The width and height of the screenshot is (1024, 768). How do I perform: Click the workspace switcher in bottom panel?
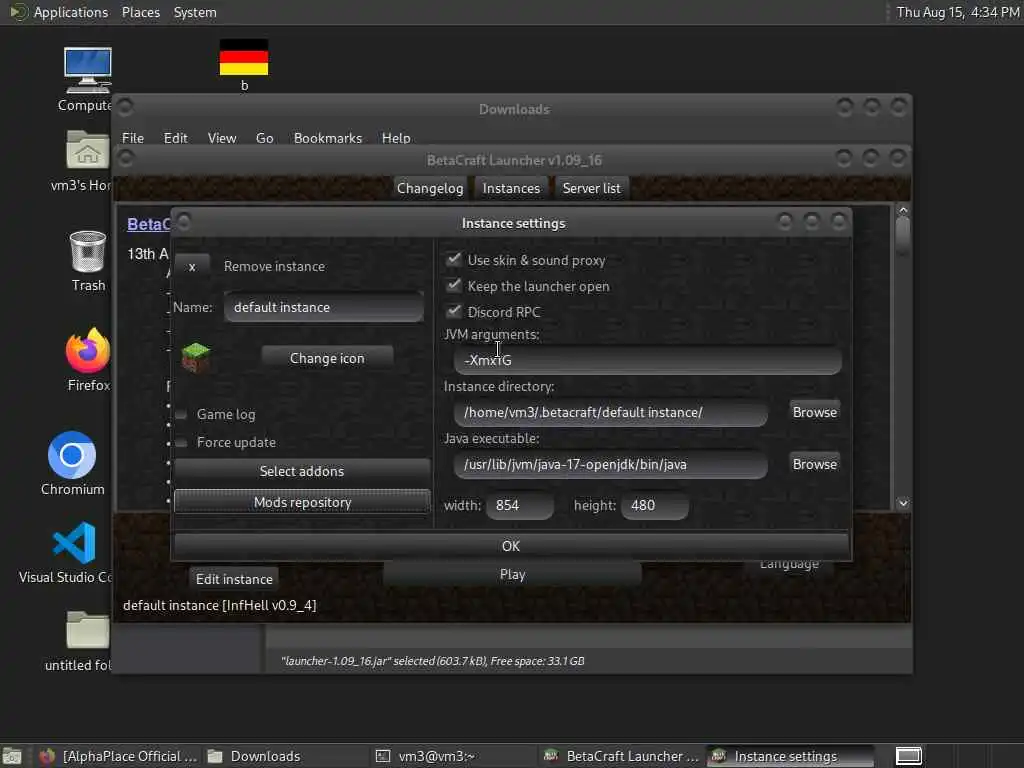908,756
